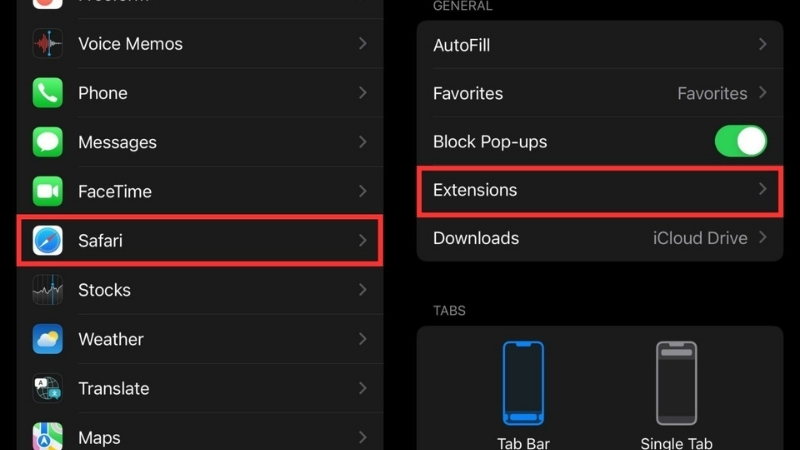Disable the Block Pop-ups switch
Screen dimensions: 800x450
[x=740, y=141]
